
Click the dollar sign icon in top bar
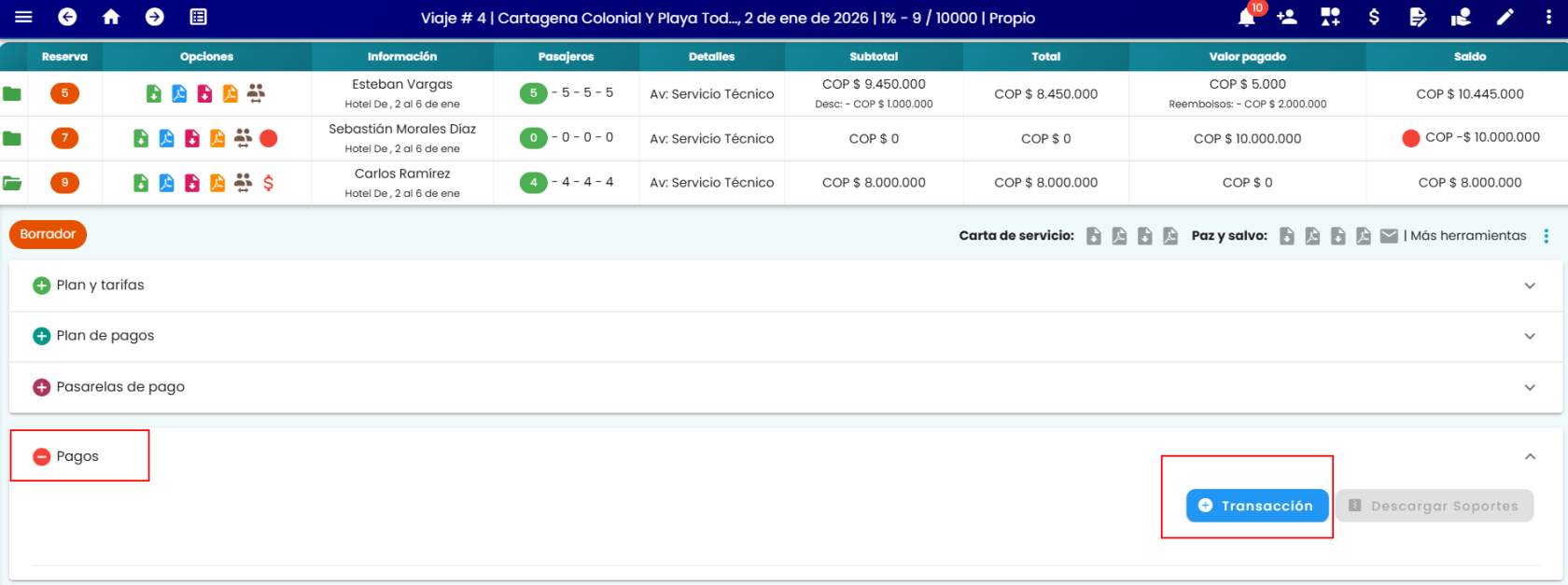click(x=1374, y=17)
